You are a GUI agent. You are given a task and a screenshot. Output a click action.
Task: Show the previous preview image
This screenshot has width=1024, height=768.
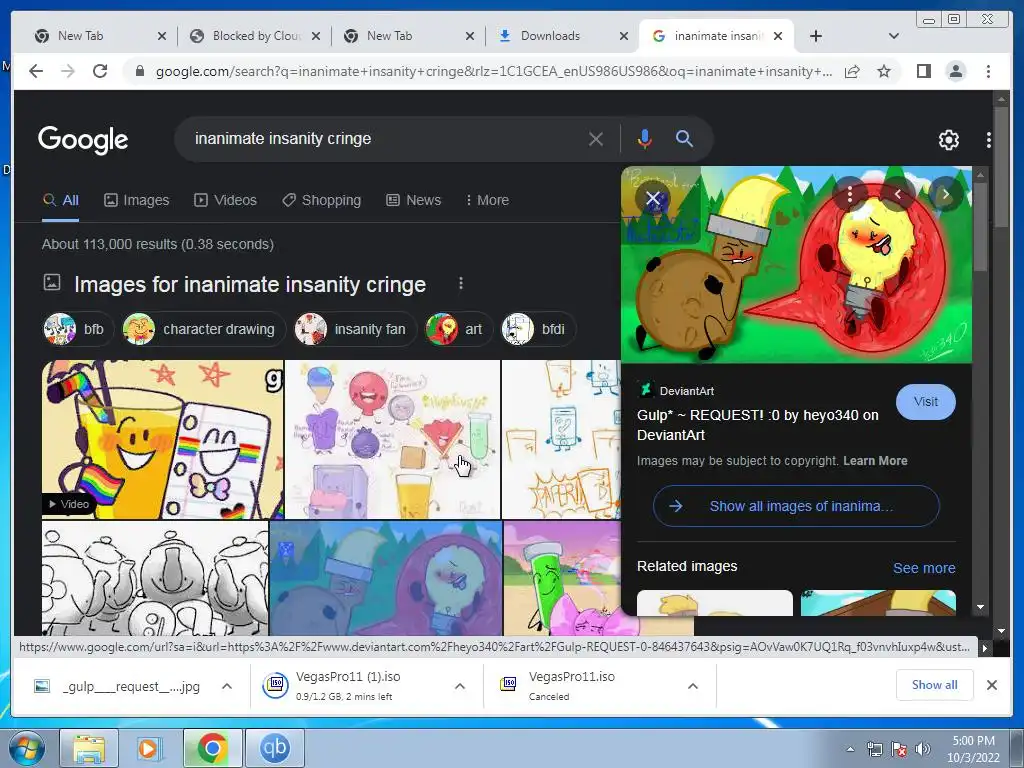(898, 194)
